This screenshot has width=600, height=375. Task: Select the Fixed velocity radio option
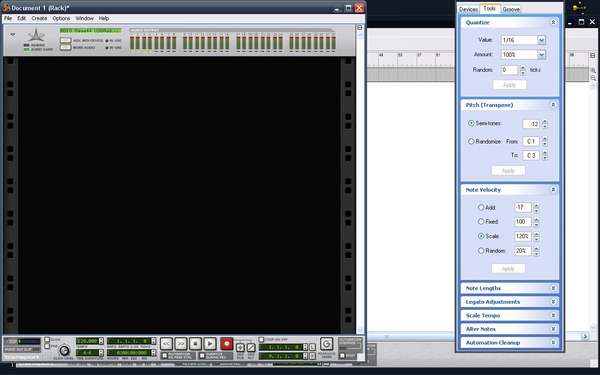481,221
